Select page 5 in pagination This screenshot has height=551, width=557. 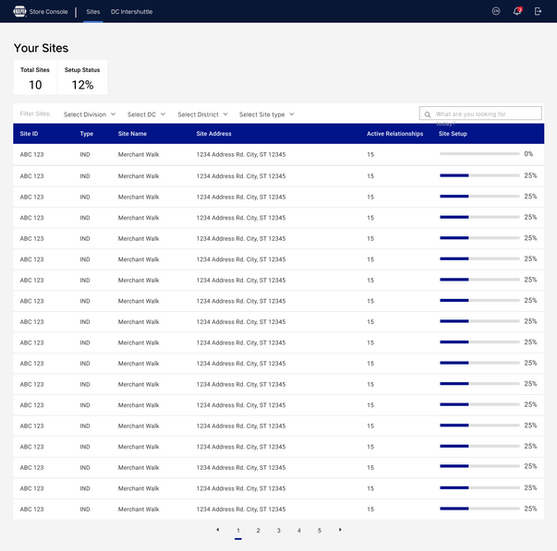(x=319, y=530)
